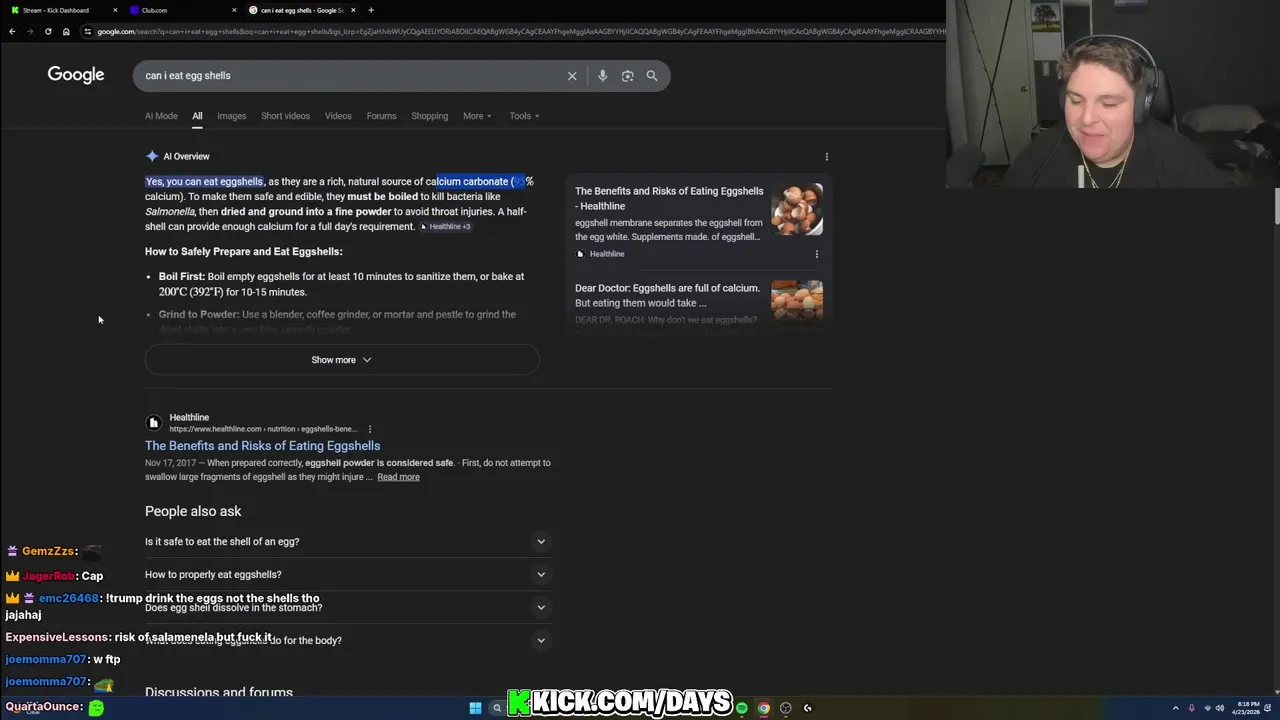Click the browser home icon
Viewport: 1280px width, 720px height.
point(66,31)
